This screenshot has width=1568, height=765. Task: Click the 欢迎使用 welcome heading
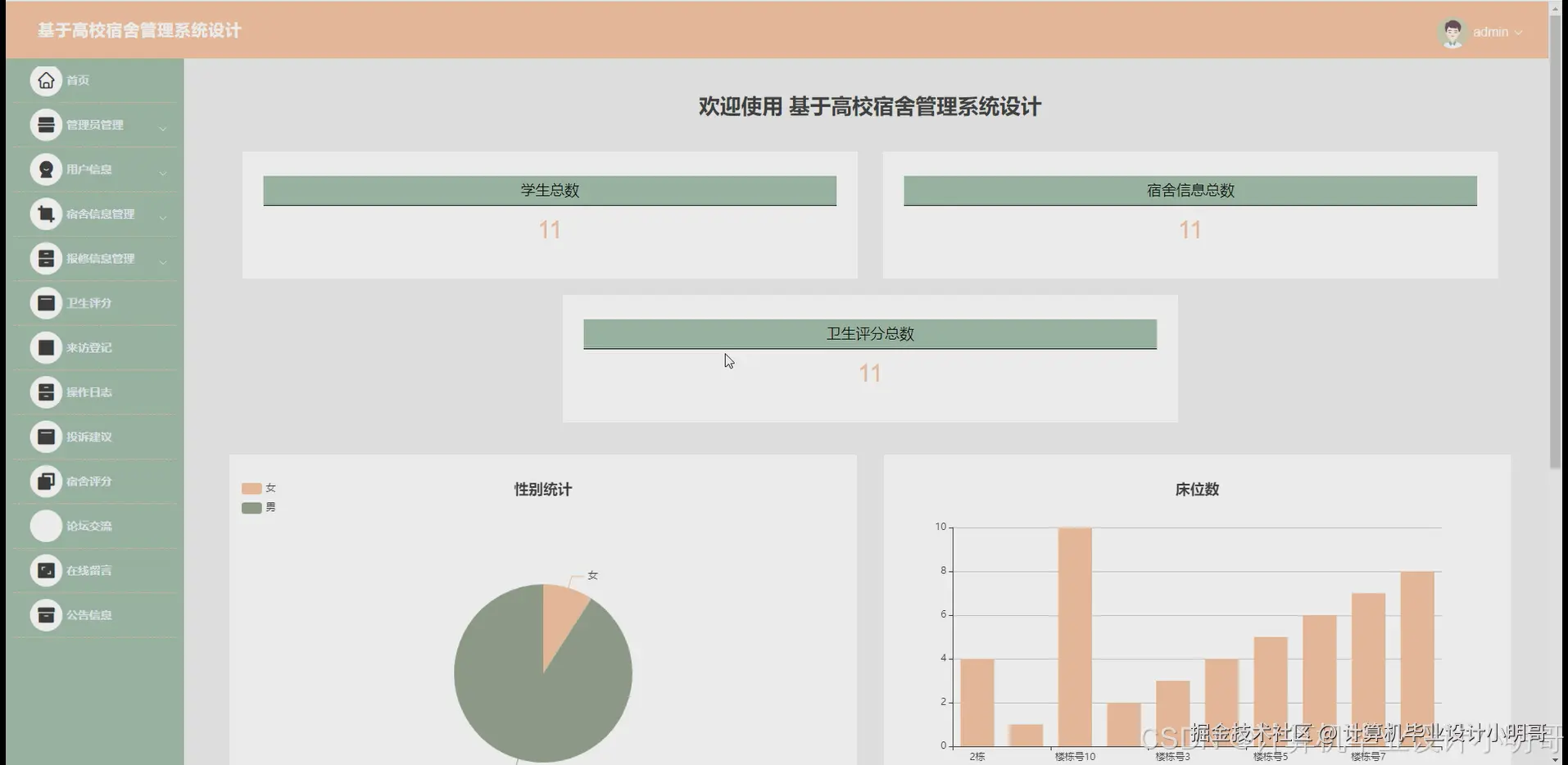[870, 106]
